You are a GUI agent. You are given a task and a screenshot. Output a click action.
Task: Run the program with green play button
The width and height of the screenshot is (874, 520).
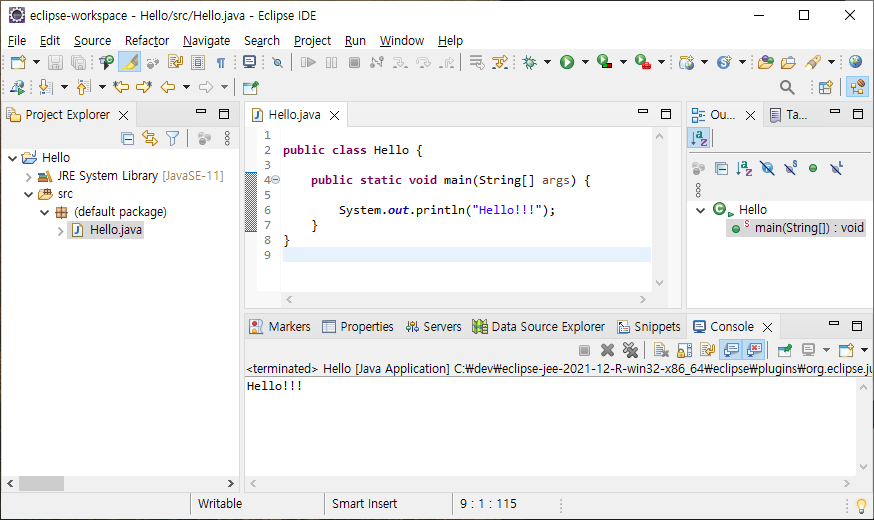coord(567,62)
